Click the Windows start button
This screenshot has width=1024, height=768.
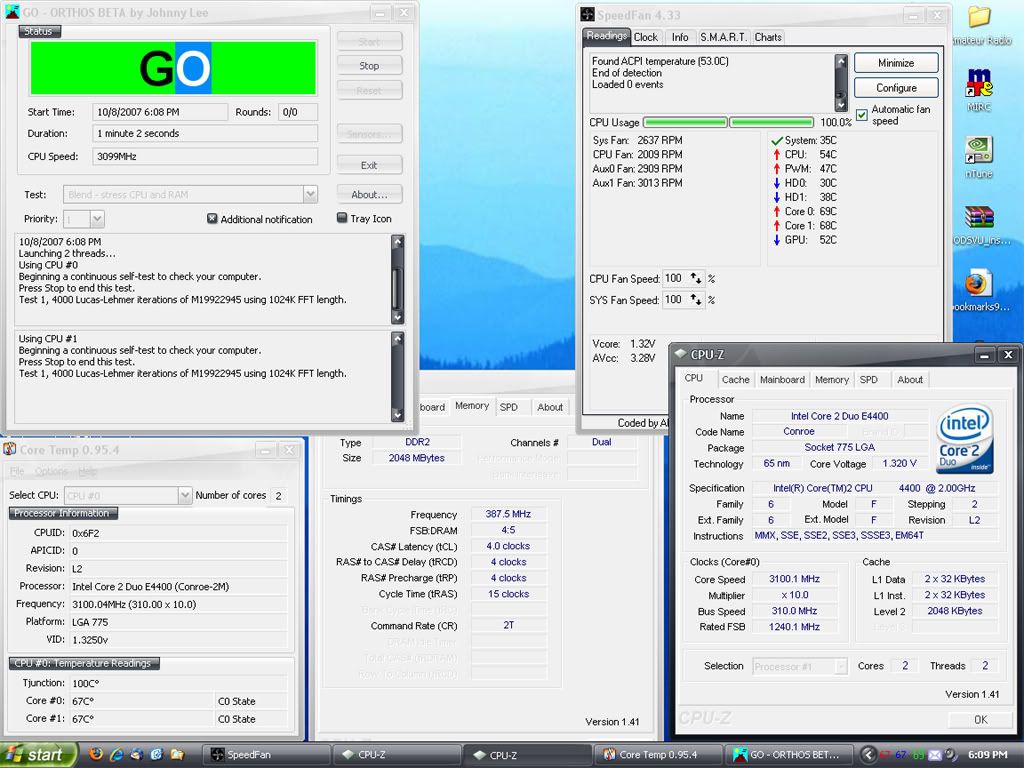(x=39, y=754)
